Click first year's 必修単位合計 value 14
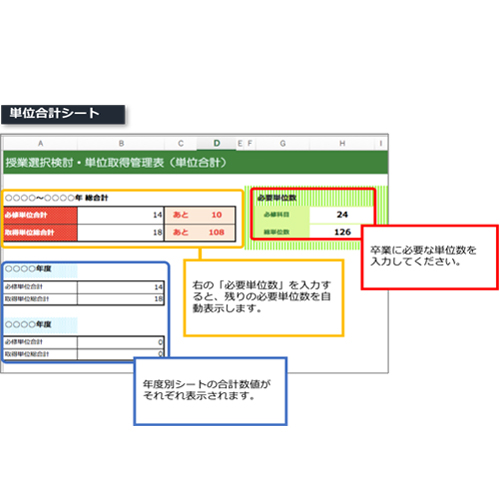The width and height of the screenshot is (500, 500). pyautogui.click(x=121, y=287)
